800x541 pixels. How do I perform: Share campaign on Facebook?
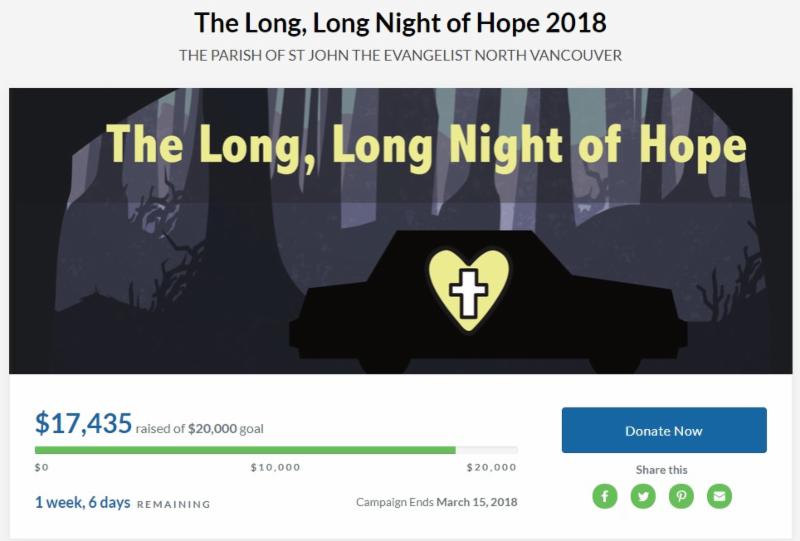tap(605, 496)
